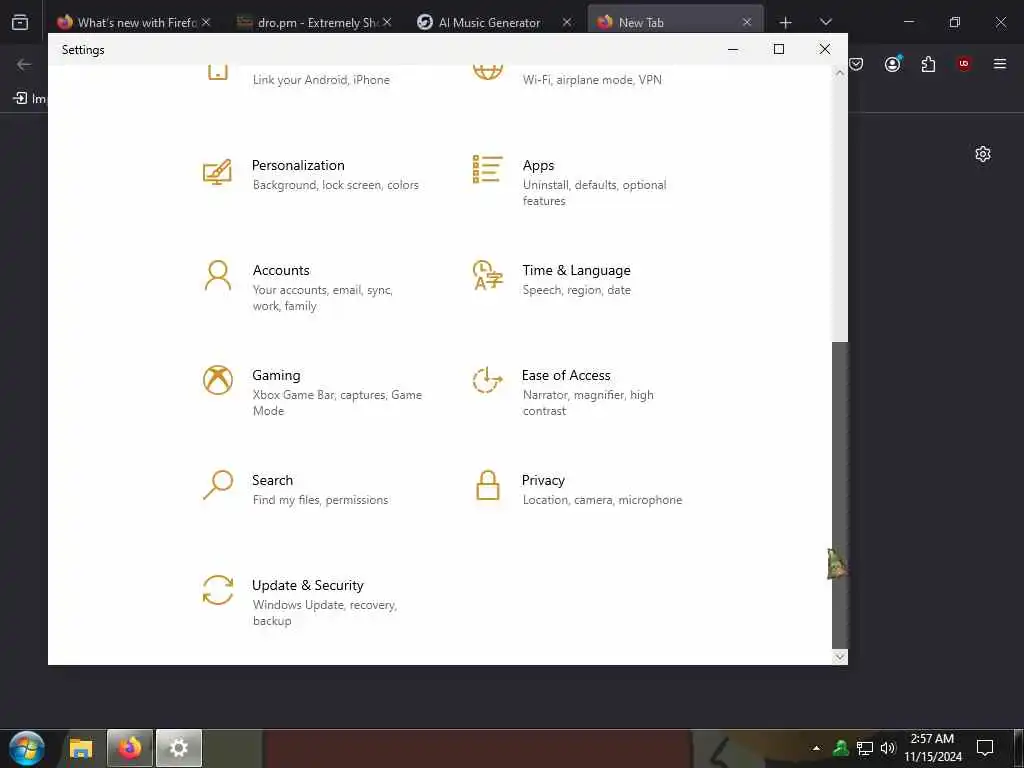
Task: Open a new Firefox tab
Action: point(786,23)
